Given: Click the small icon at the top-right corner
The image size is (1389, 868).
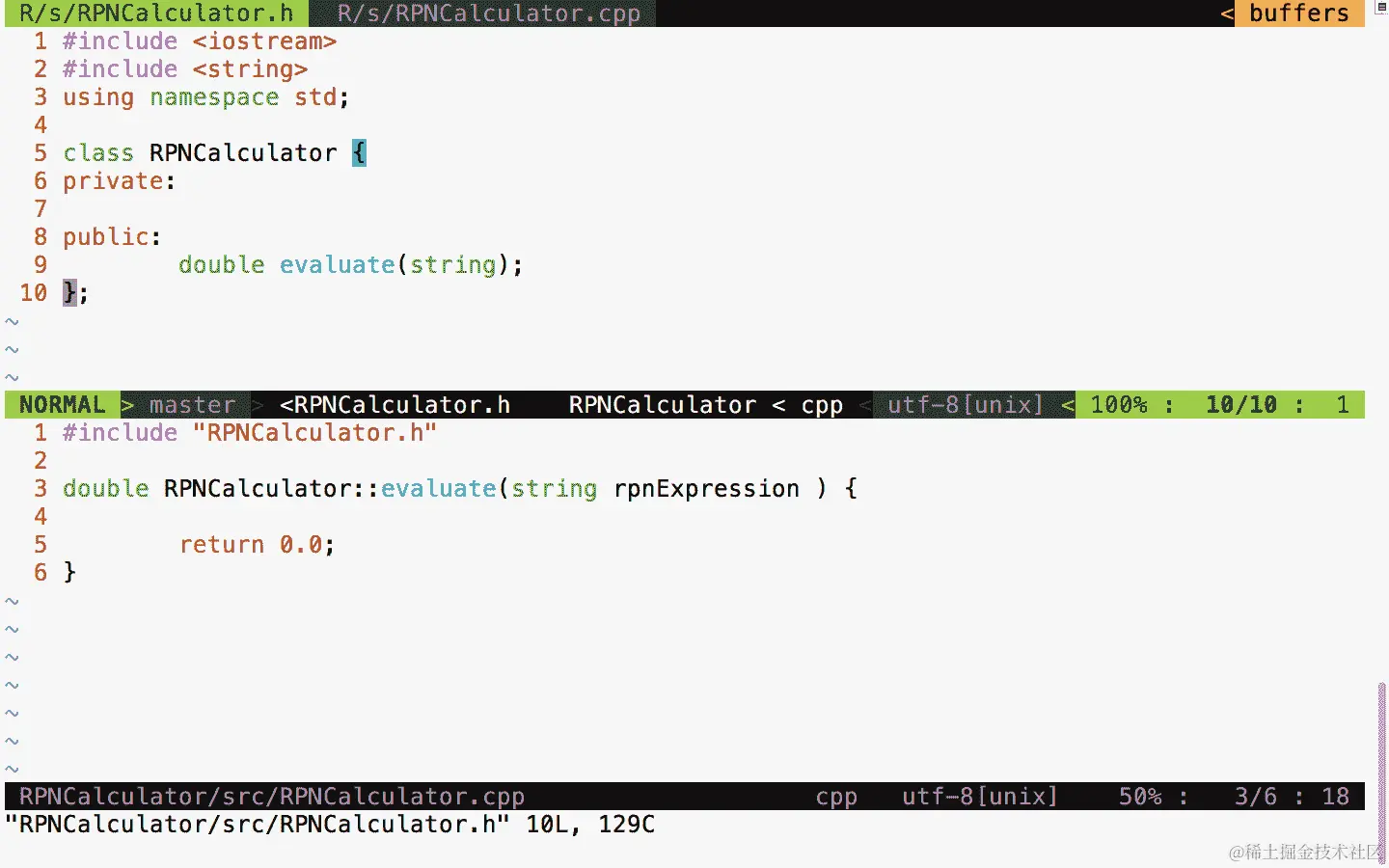Looking at the screenshot, I should tap(1380, 7).
